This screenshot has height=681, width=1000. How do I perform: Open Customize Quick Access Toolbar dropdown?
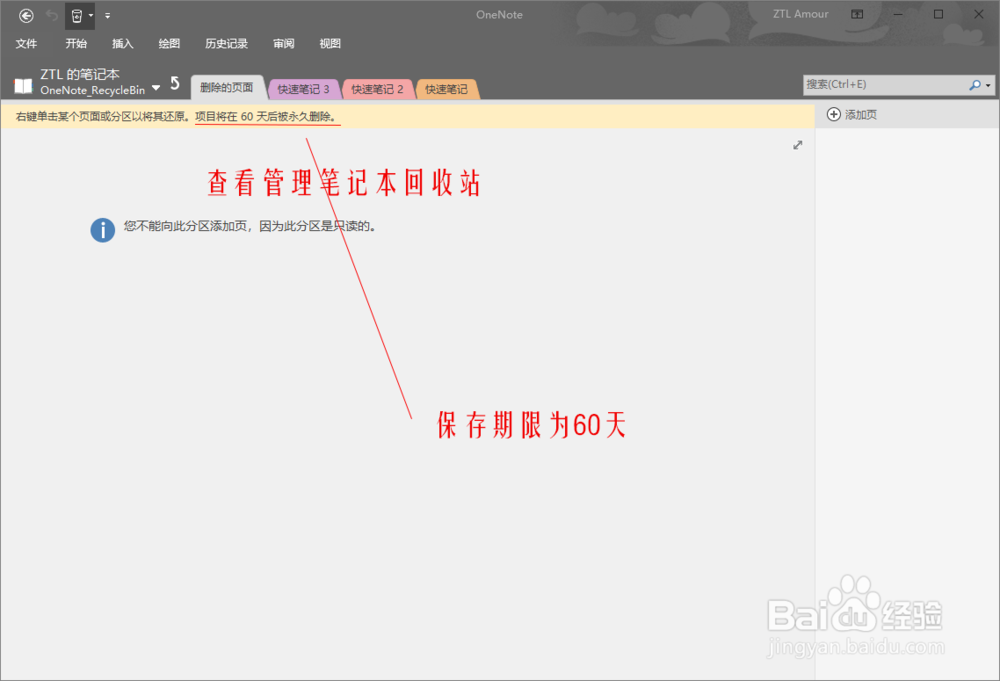[107, 15]
